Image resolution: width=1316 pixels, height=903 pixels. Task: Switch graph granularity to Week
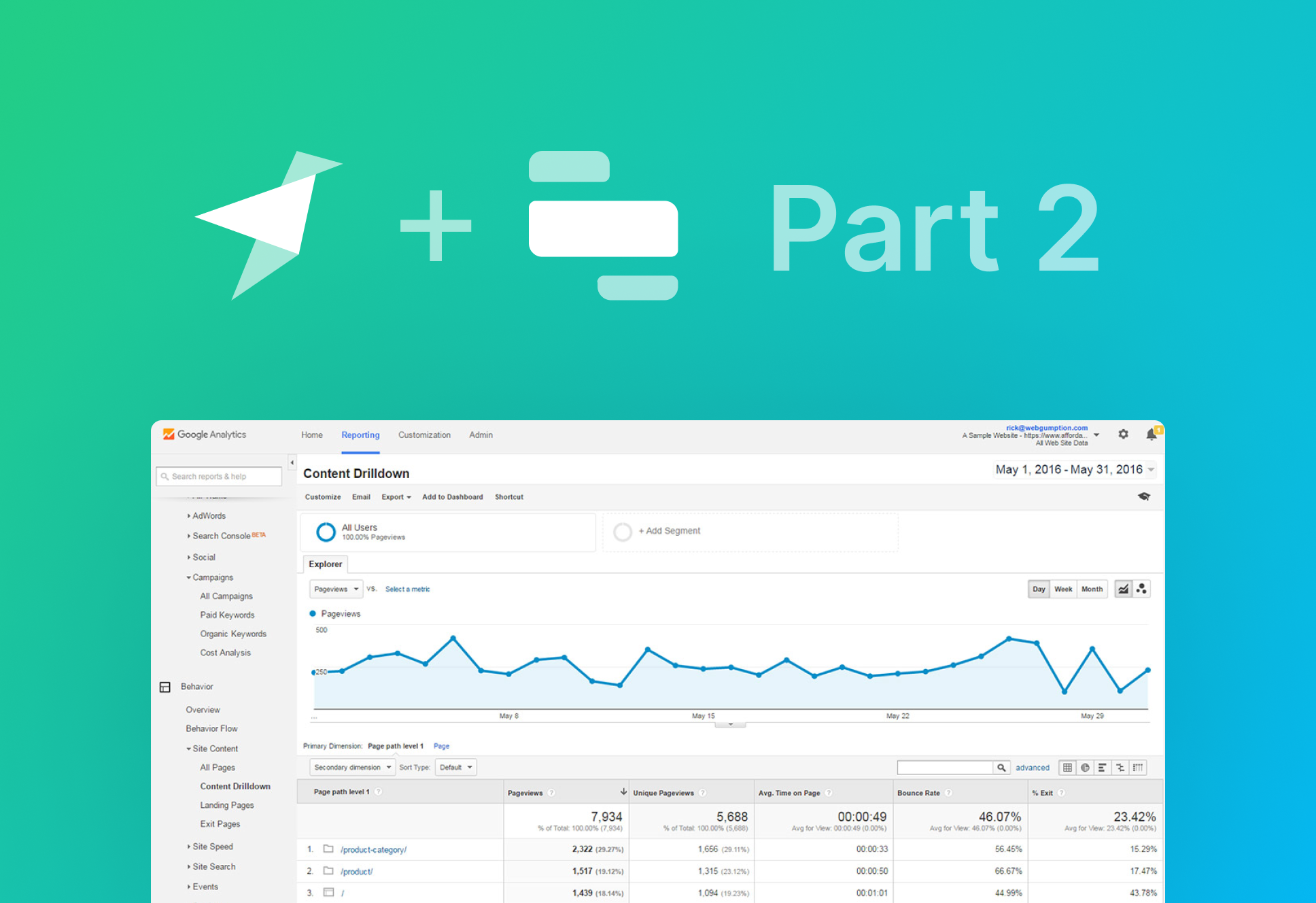pyautogui.click(x=1063, y=589)
